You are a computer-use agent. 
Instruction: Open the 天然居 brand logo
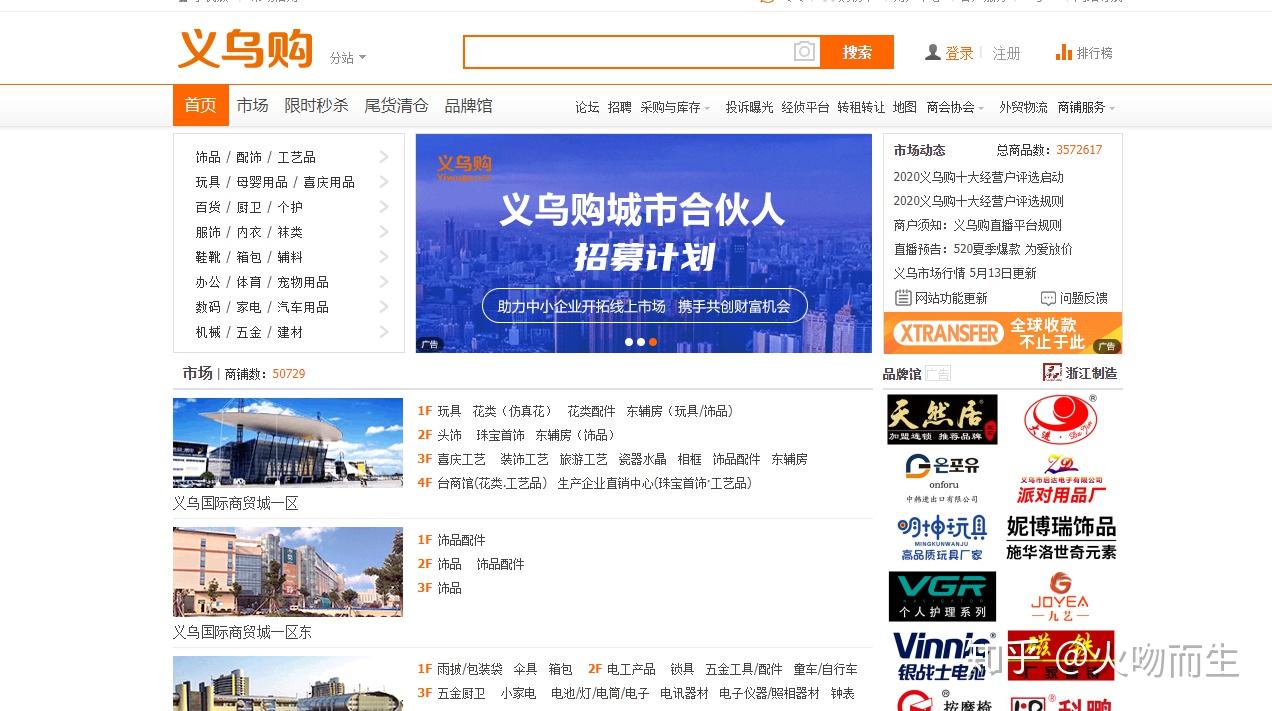coord(942,419)
